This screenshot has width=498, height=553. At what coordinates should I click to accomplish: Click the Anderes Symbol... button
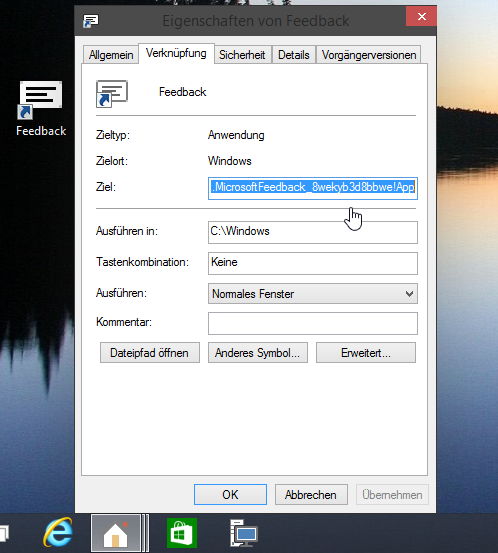pyautogui.click(x=257, y=353)
